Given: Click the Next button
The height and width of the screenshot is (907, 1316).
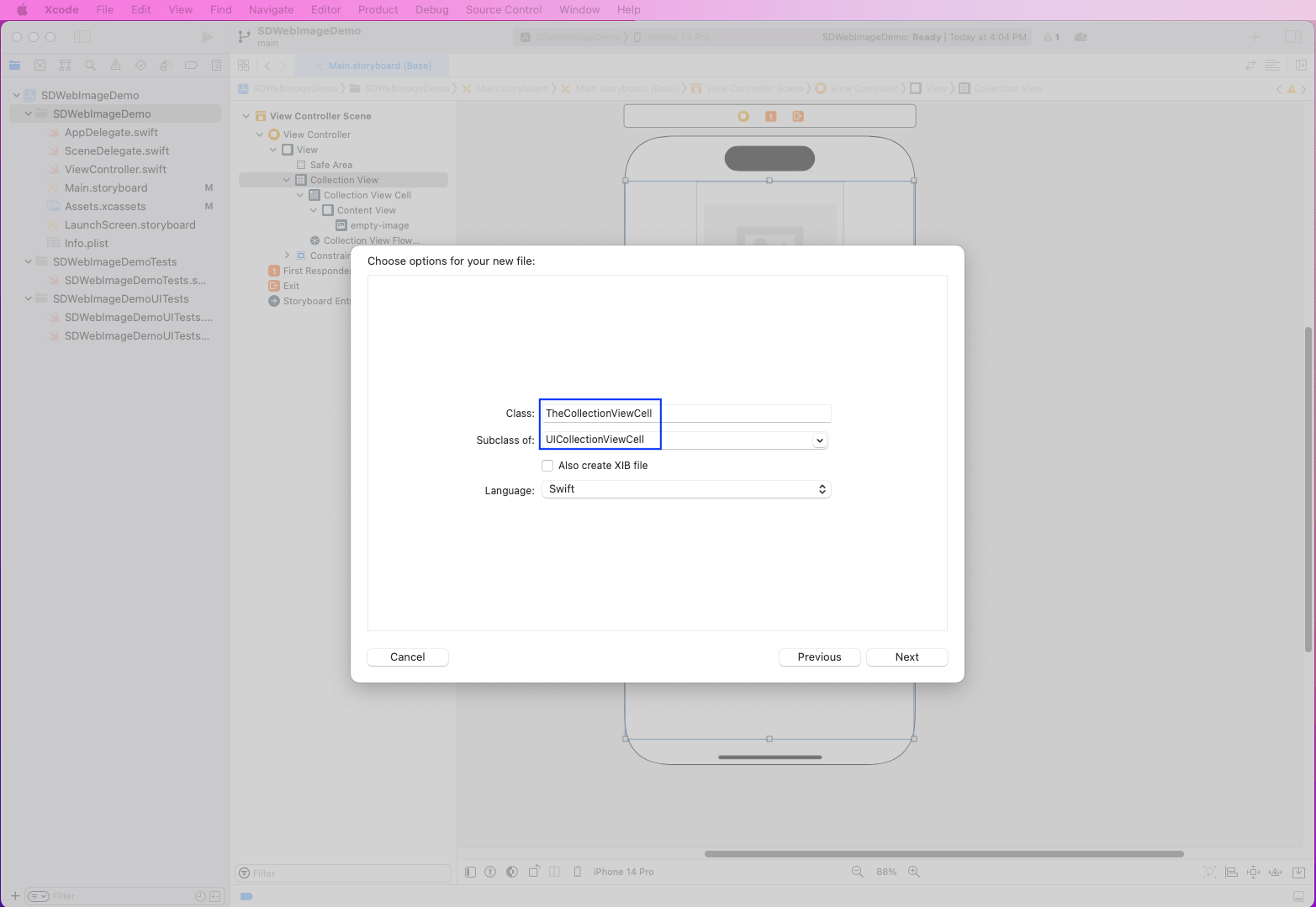Looking at the screenshot, I should point(906,657).
